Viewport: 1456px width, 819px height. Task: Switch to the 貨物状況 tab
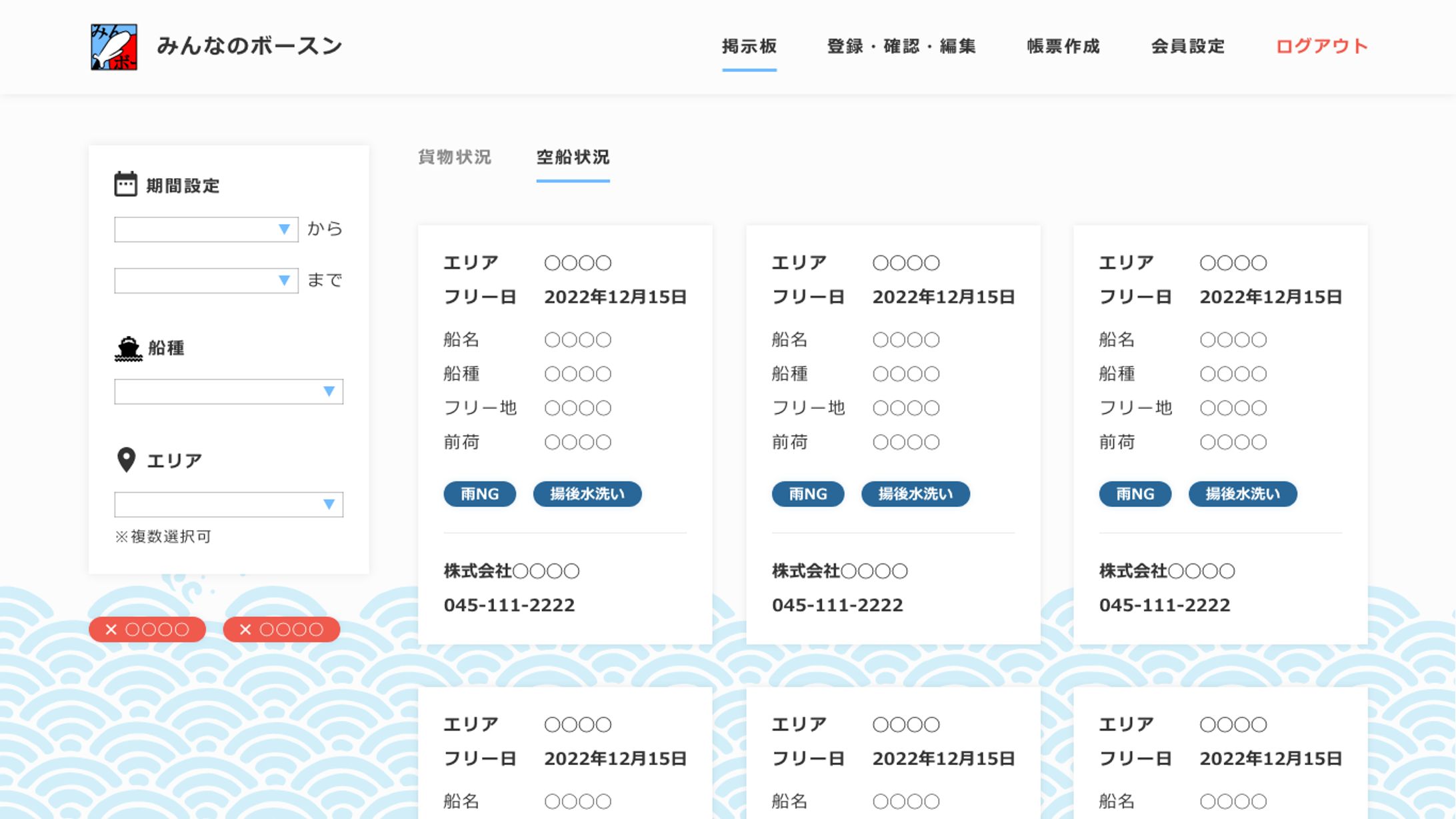[455, 157]
